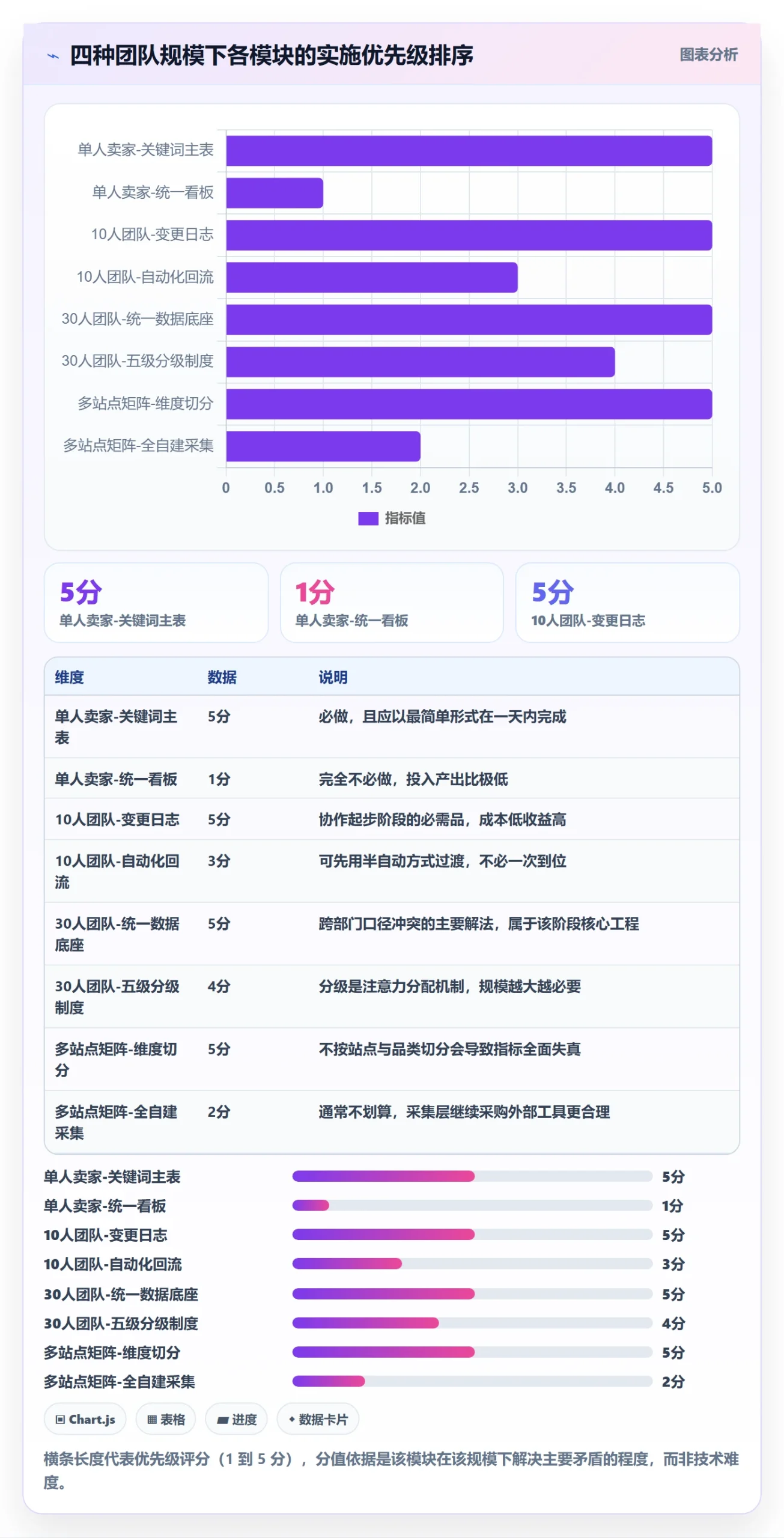Click the lightning icon beside the page title
784x1538 pixels.
53,56
